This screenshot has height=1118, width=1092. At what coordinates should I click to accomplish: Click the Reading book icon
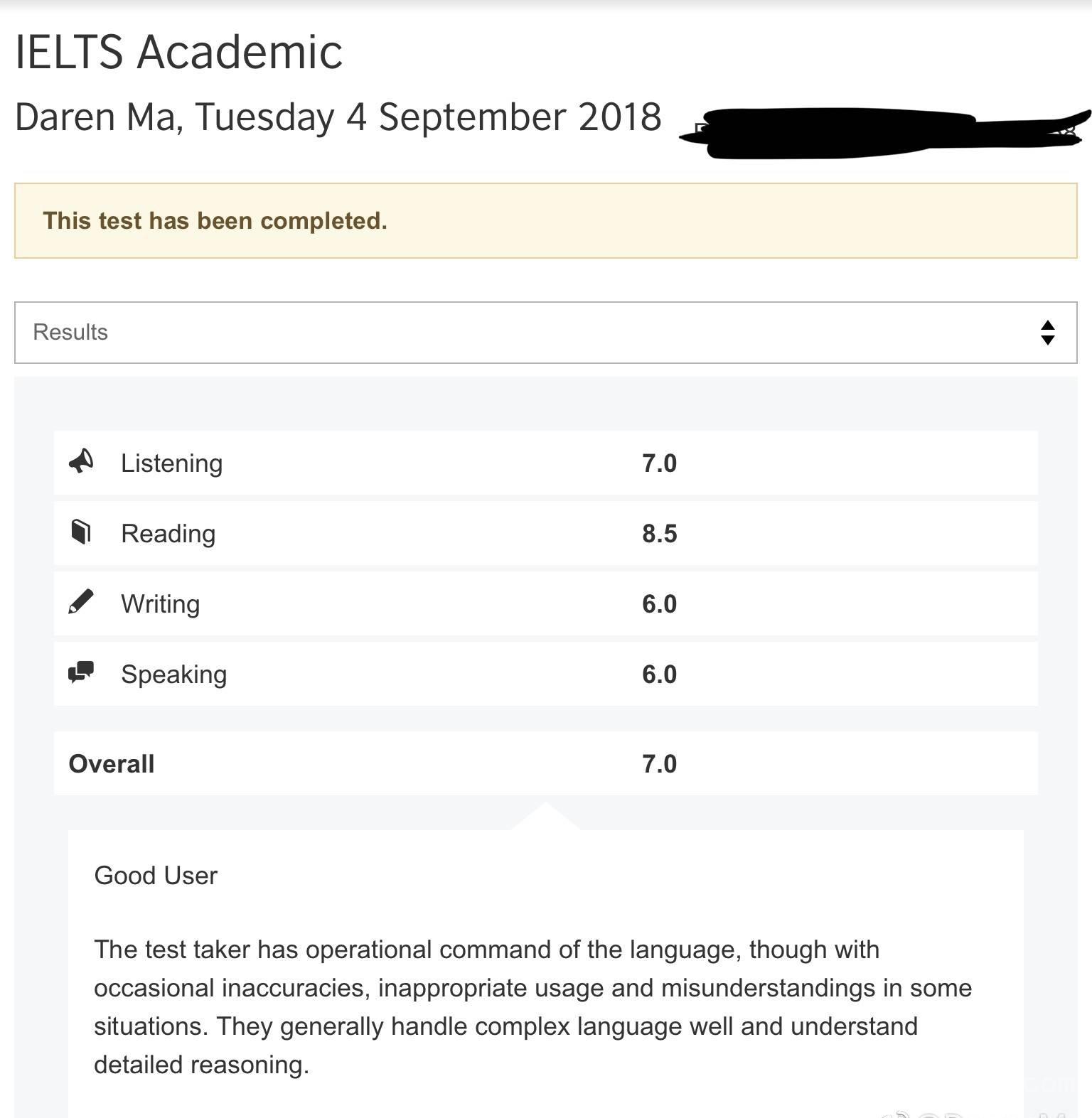[x=81, y=532]
